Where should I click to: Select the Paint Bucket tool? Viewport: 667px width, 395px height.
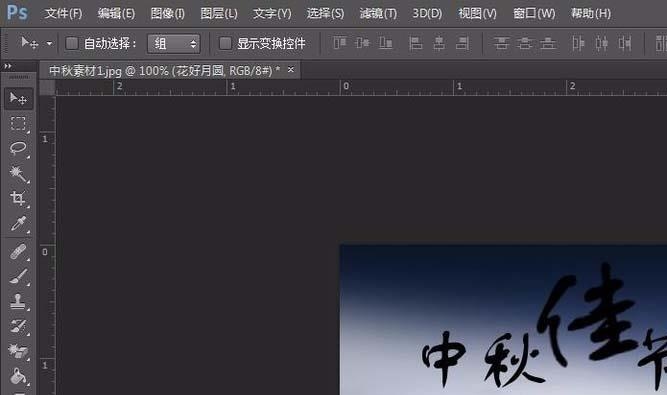tap(18, 376)
